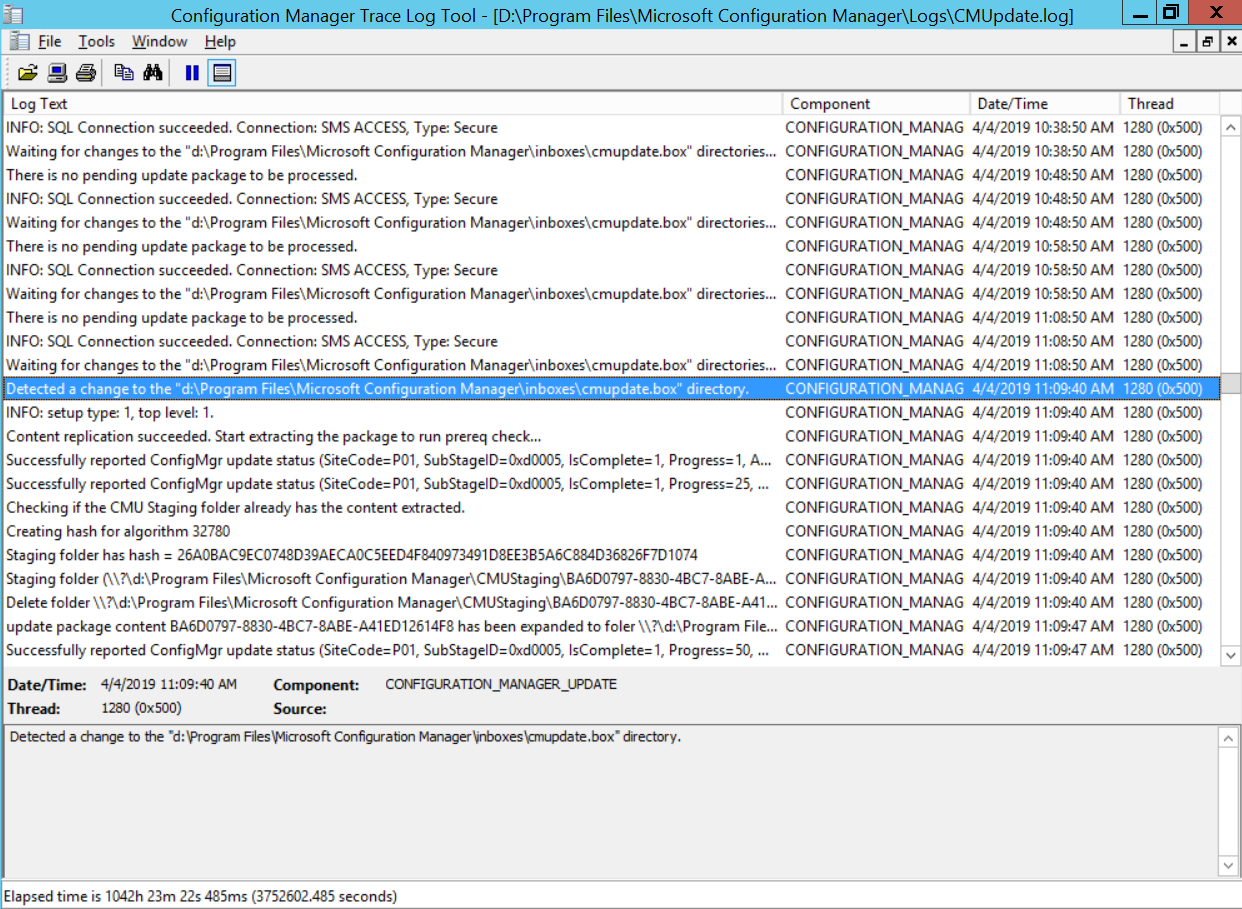Select 'INFO: setup type: 1, top level: 1.' row

pos(612,412)
